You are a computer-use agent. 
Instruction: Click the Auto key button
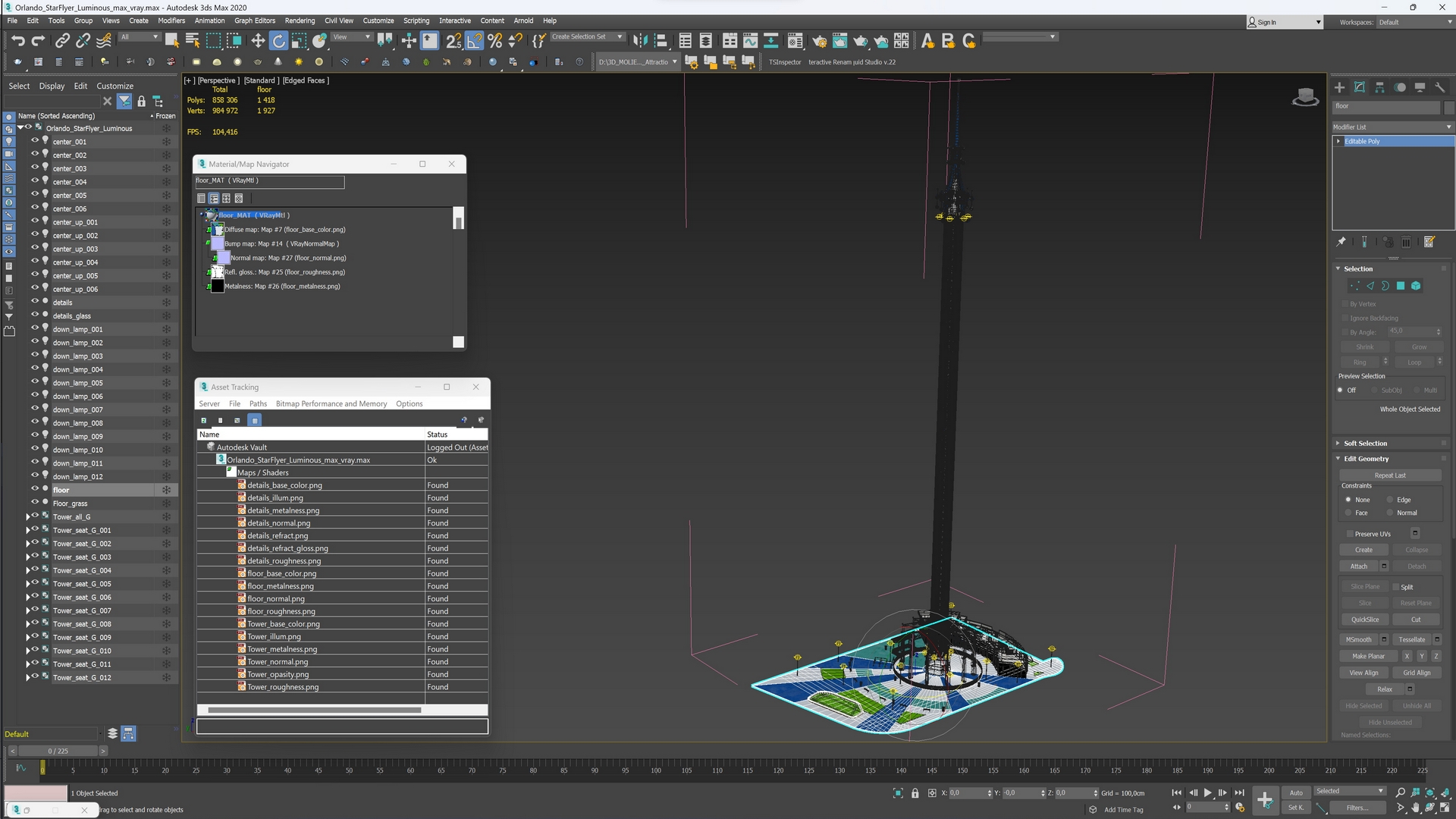[x=1296, y=792]
